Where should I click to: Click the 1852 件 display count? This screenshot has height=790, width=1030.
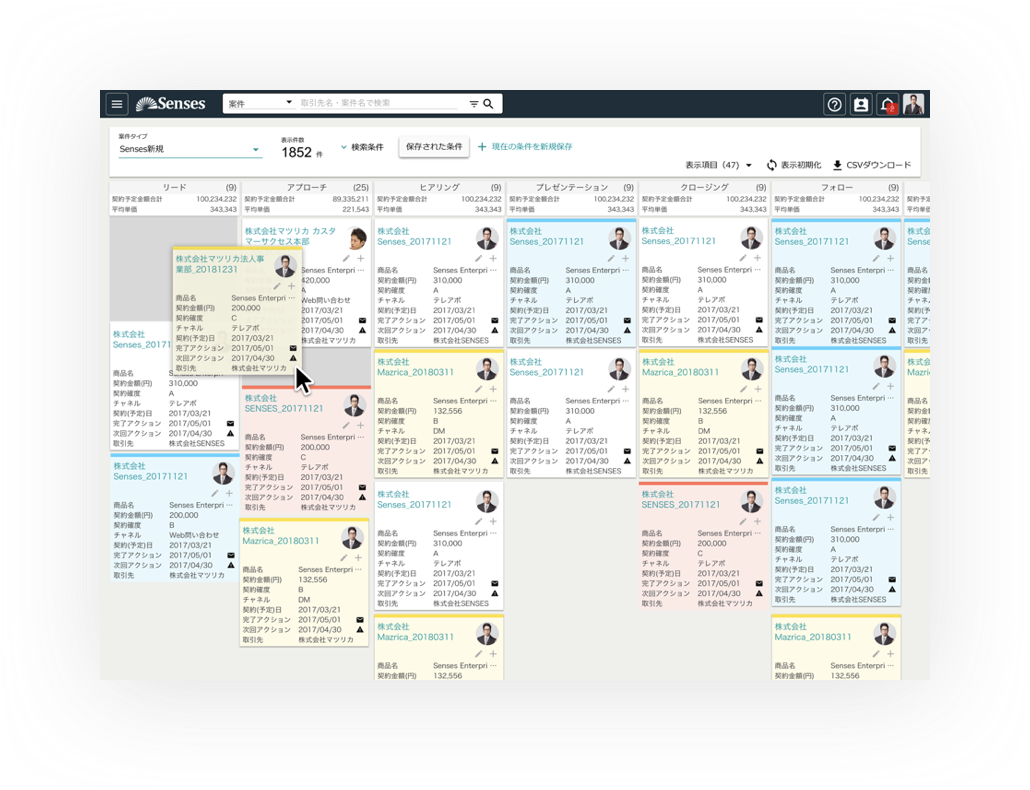pyautogui.click(x=302, y=152)
